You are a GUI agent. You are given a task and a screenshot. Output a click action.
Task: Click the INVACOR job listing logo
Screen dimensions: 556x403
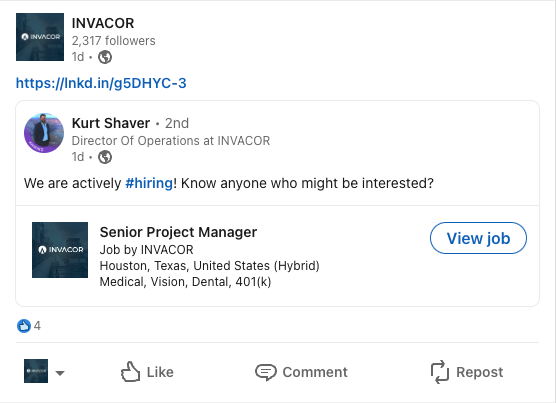[60, 250]
